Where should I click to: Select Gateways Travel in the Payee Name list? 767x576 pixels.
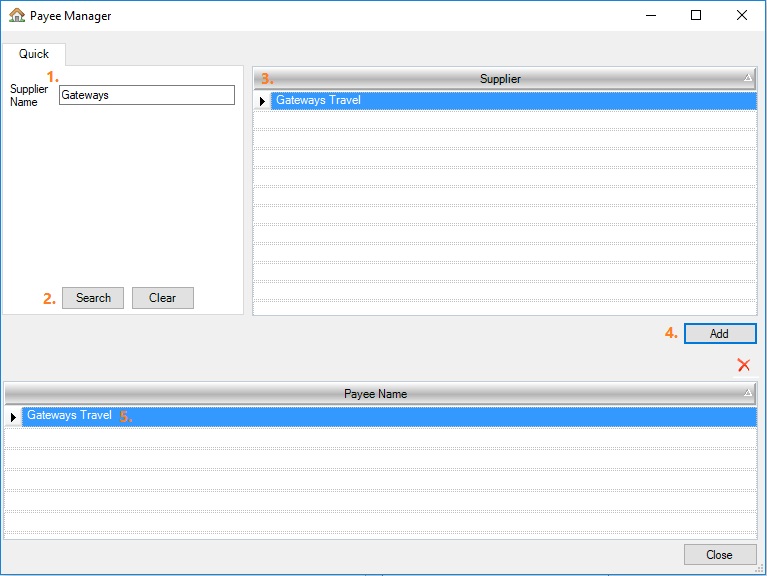[69, 416]
